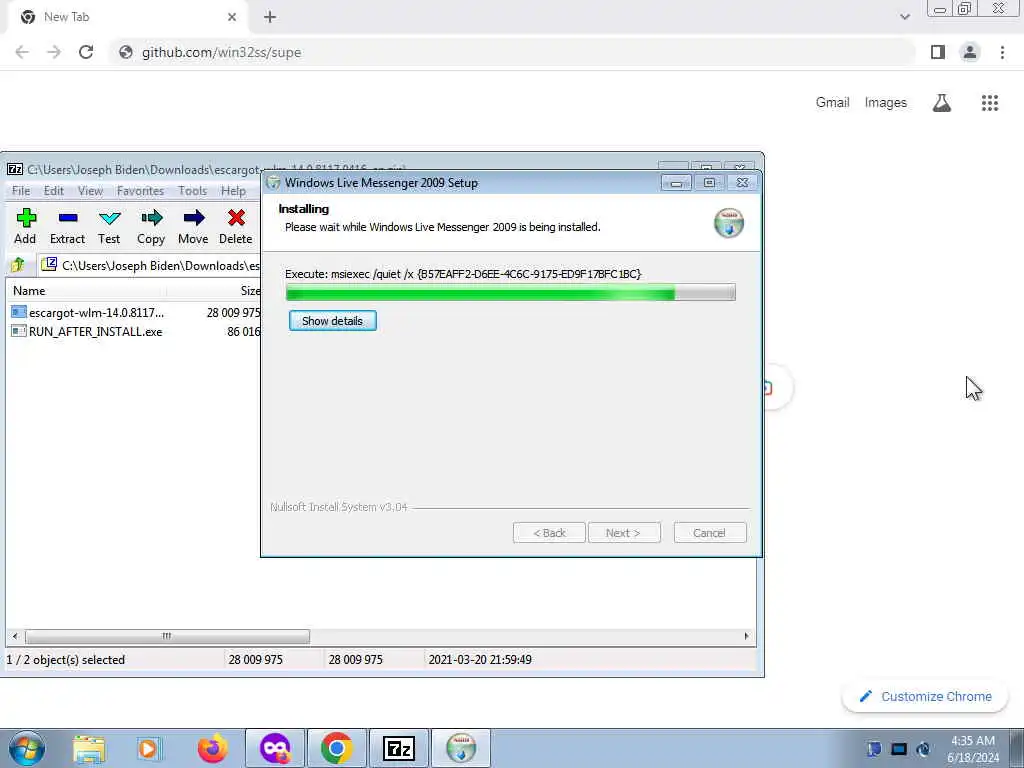Viewport: 1024px width, 768px height.
Task: Click '1 / 2 object(s) selected' status text
Action: tap(65, 660)
